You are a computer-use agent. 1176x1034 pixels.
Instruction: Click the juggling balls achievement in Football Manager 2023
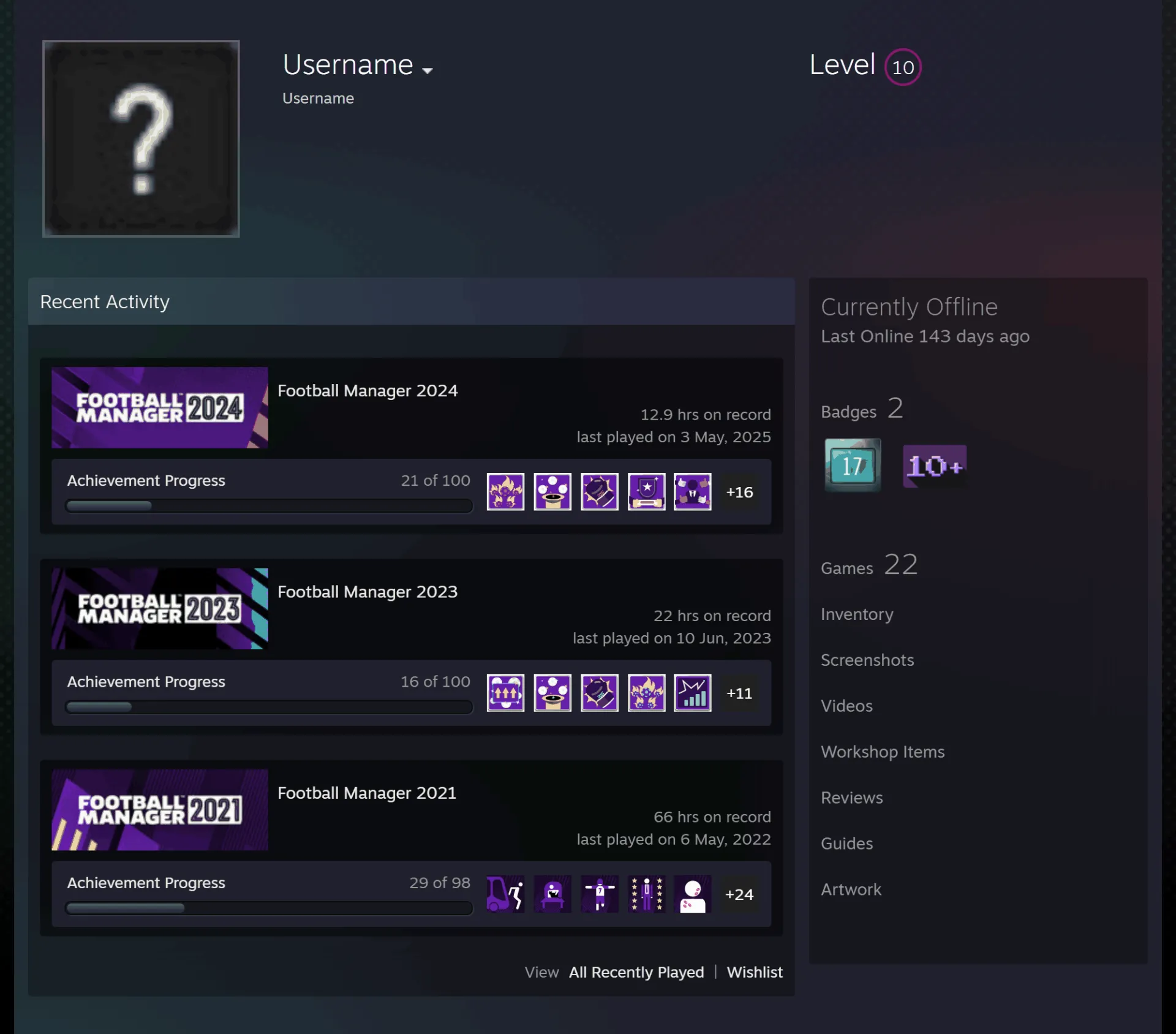552,693
